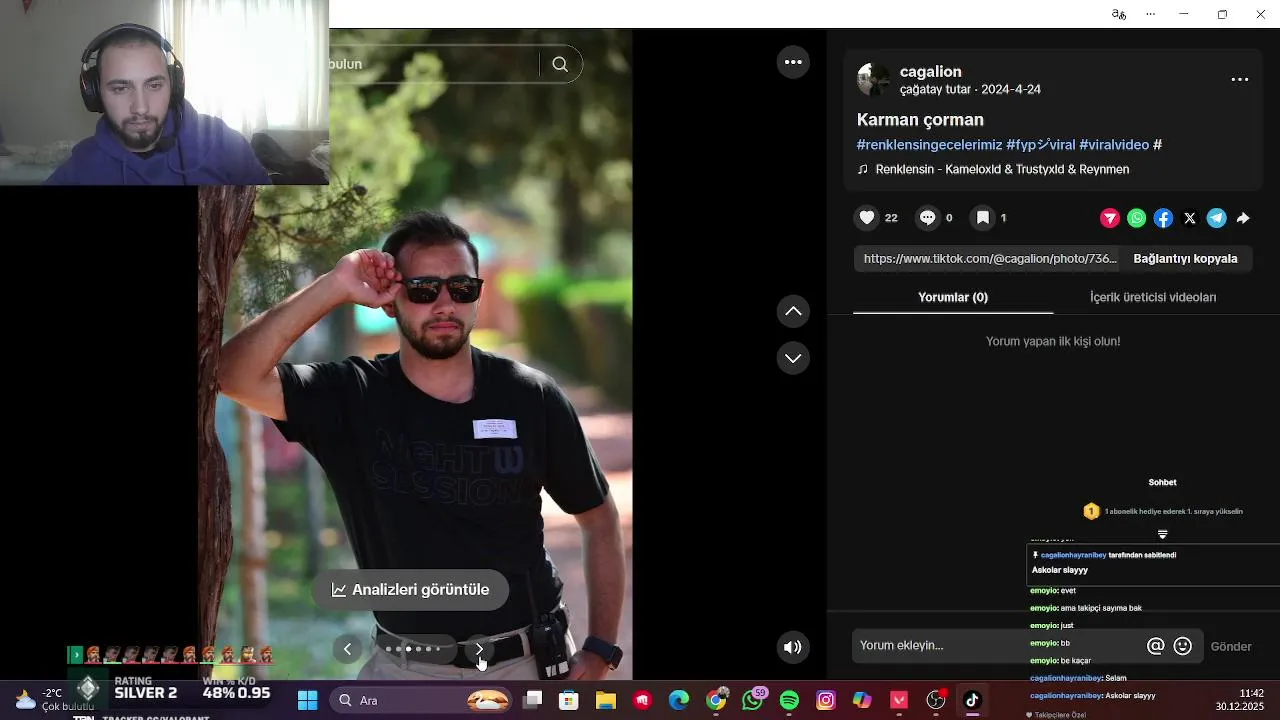Open Task View in the taskbar
The width and height of the screenshot is (1280, 720).
(532, 700)
